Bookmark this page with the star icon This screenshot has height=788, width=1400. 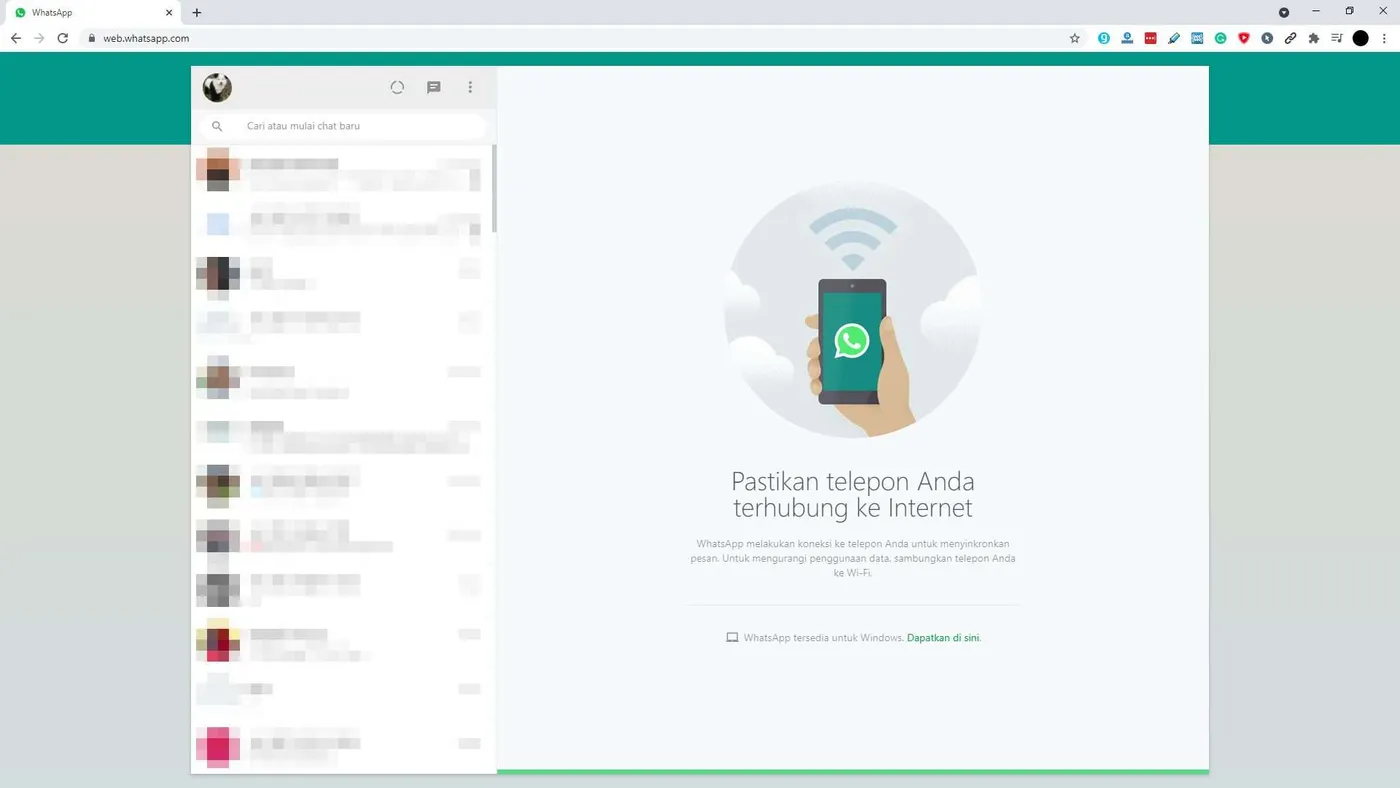(1075, 38)
